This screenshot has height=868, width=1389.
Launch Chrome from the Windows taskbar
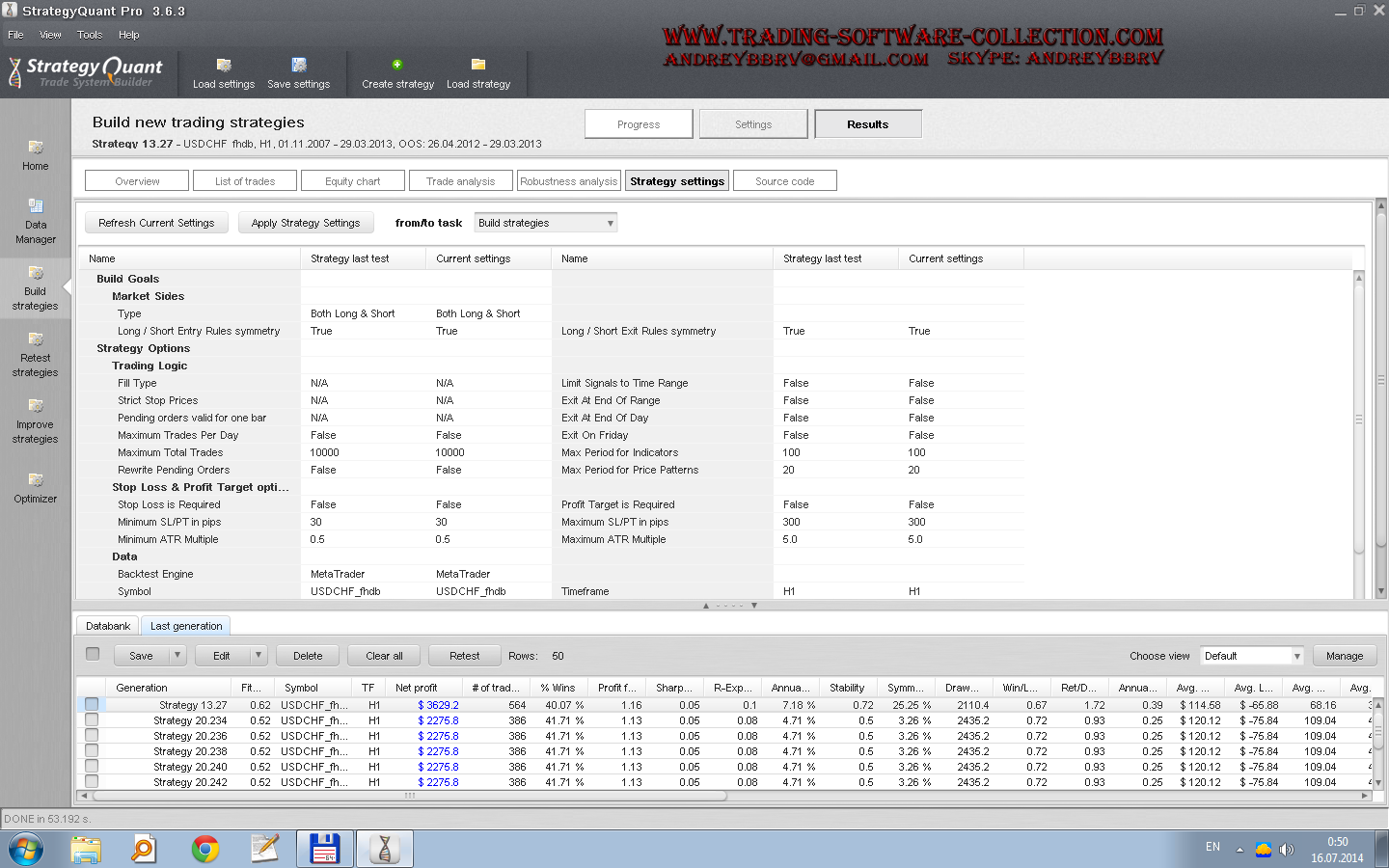click(204, 849)
